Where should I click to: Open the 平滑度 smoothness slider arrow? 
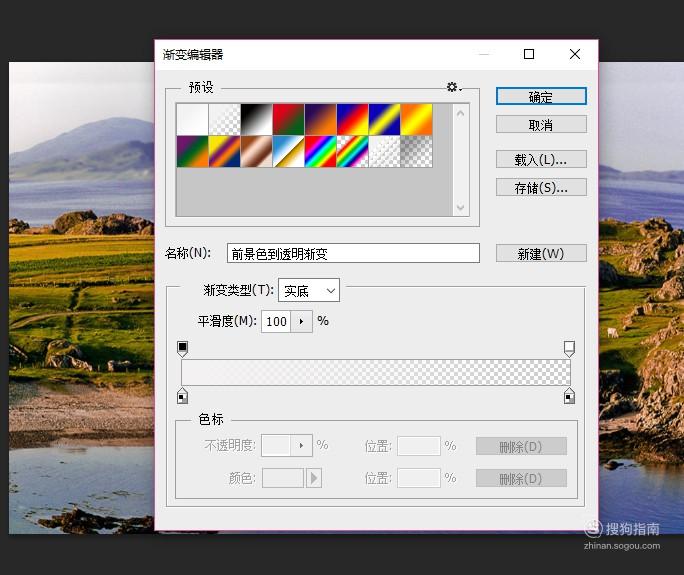point(301,322)
